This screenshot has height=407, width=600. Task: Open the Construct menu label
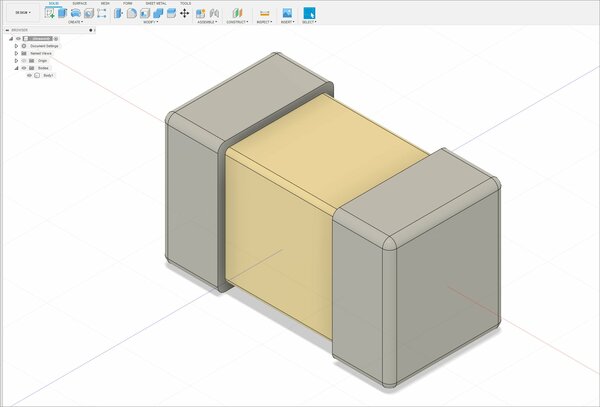click(x=237, y=22)
